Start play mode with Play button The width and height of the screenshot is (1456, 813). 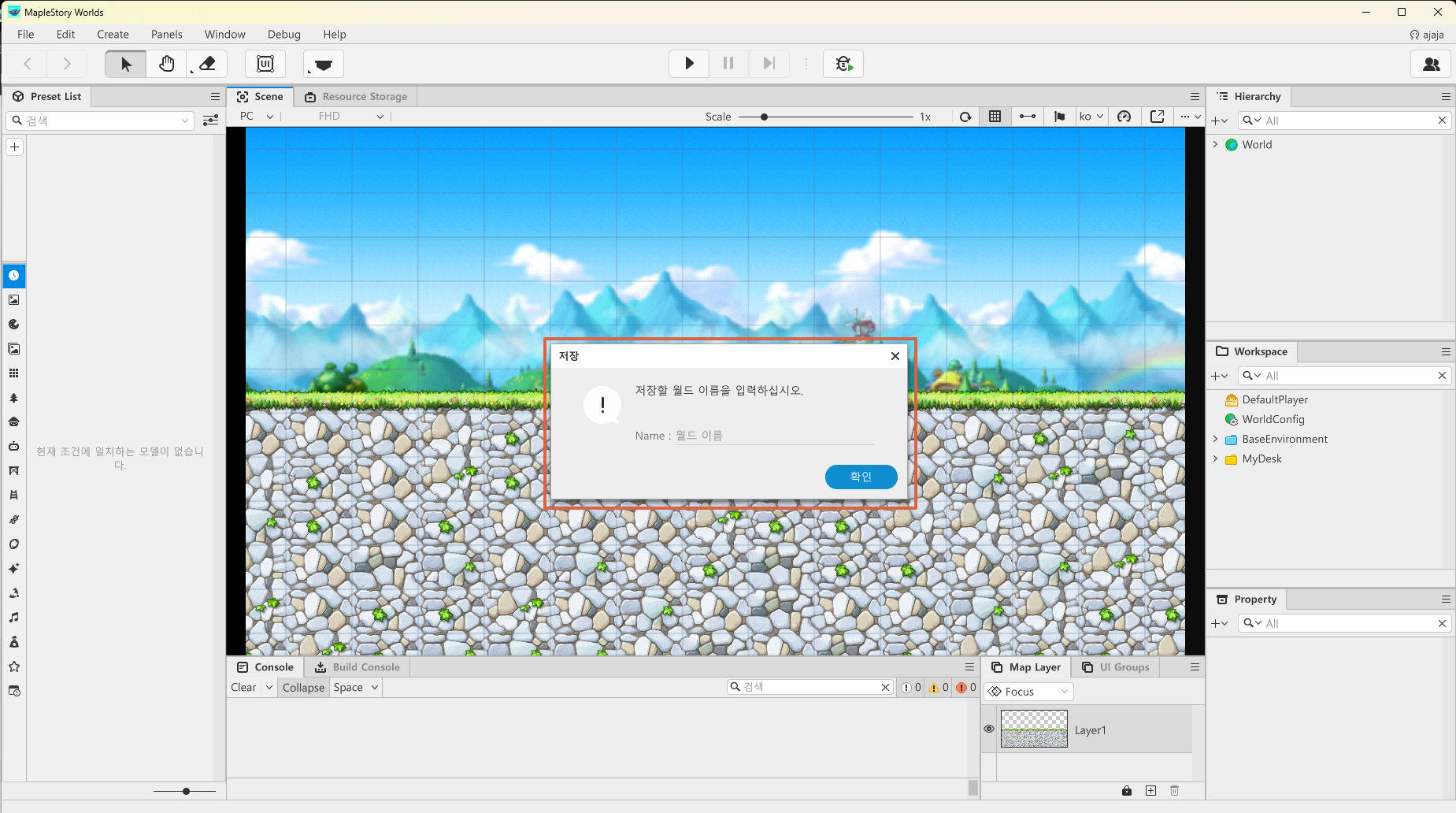click(x=689, y=64)
